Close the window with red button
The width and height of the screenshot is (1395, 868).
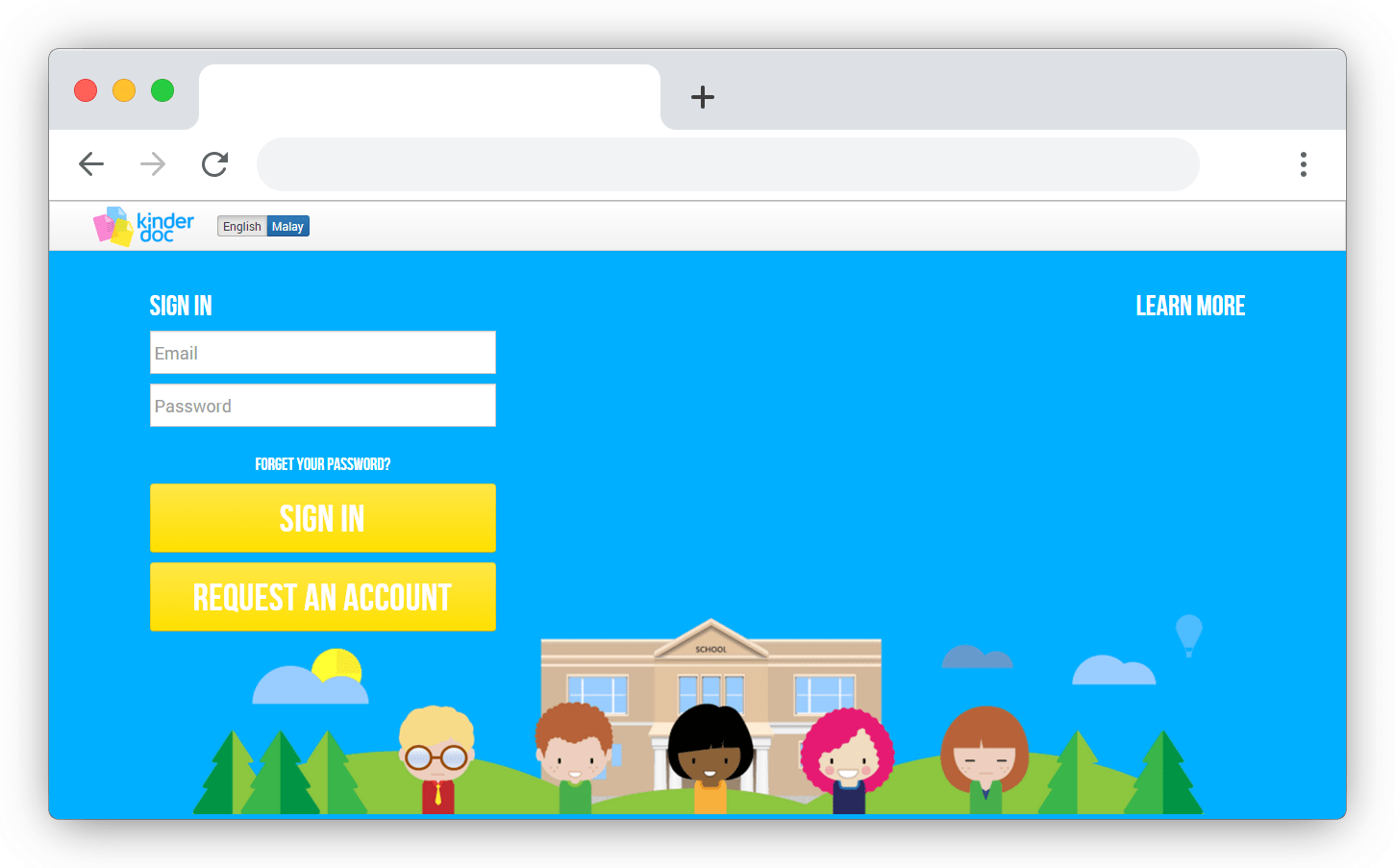point(86,90)
